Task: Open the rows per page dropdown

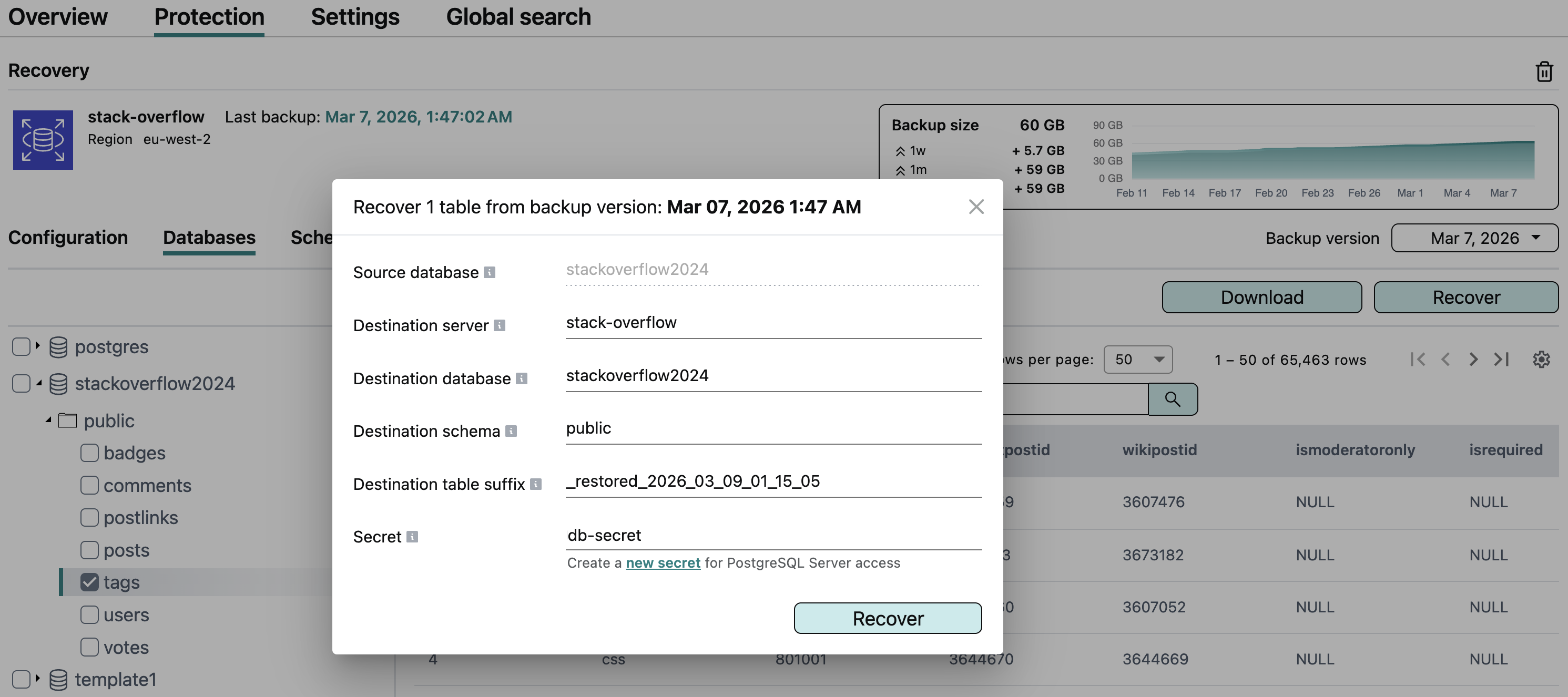Action: pos(1137,359)
